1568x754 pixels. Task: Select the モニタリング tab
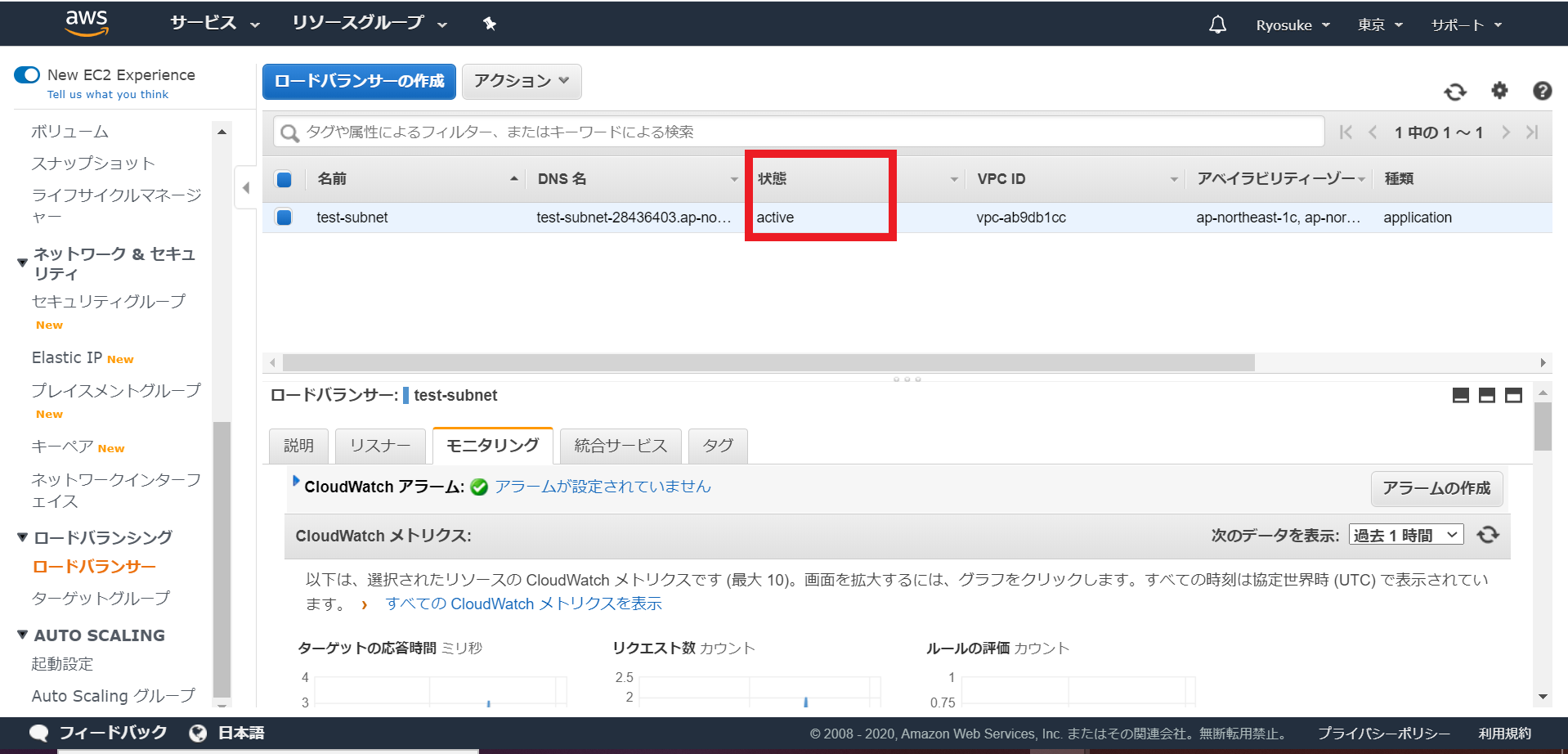tap(493, 446)
